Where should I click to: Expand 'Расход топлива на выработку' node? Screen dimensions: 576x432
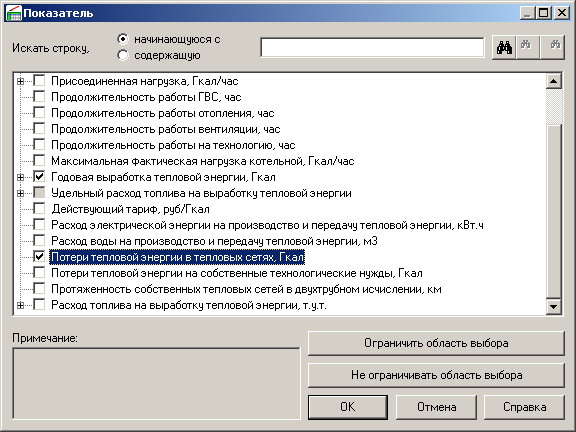point(21,305)
